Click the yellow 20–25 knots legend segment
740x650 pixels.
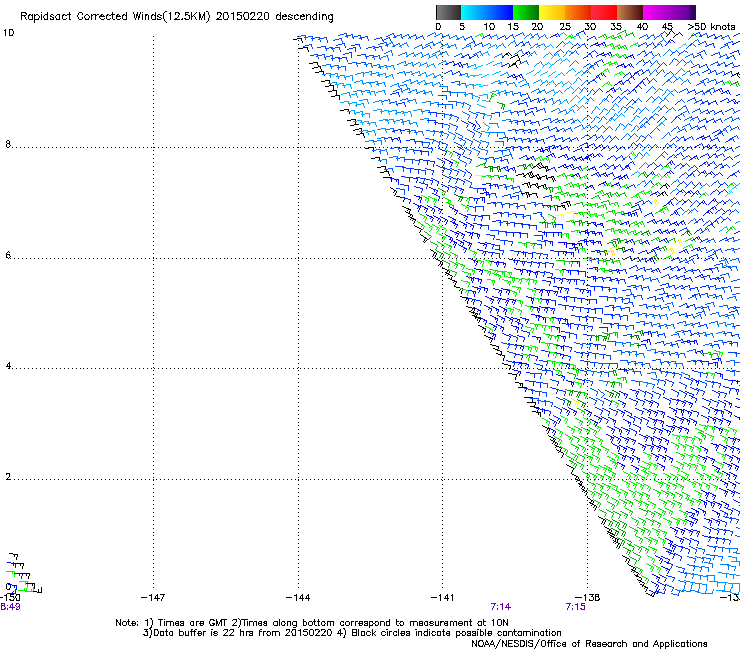[552, 12]
